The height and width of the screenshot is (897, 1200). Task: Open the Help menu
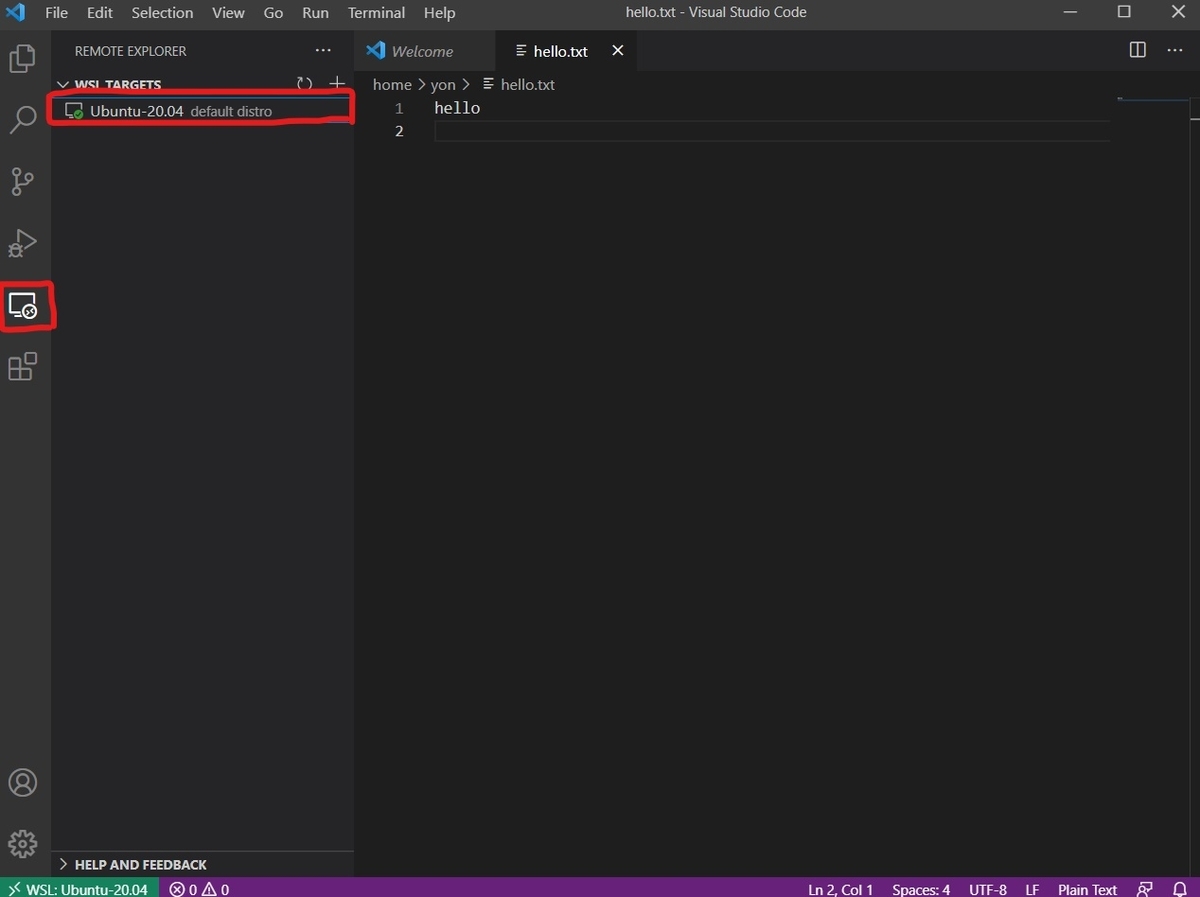pos(439,13)
